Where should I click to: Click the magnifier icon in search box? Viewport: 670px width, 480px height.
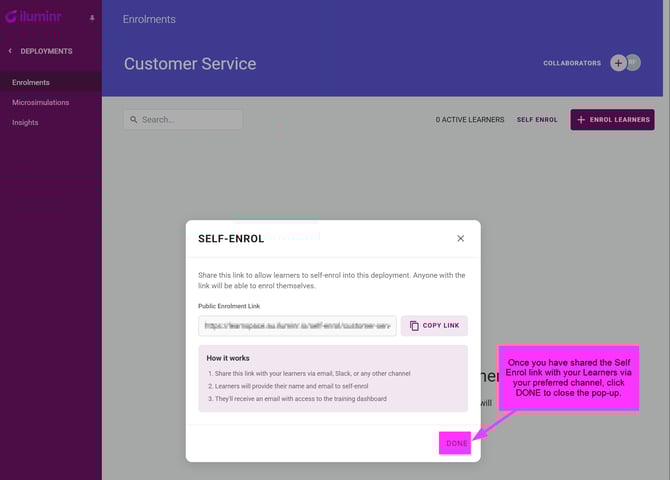133,120
